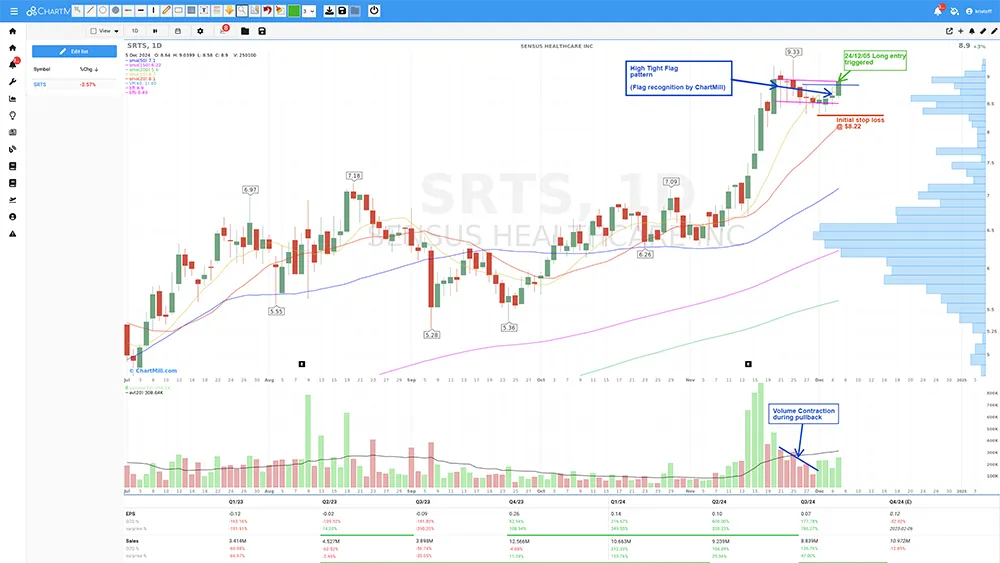Toggle the power button in toolbar

[x=374, y=11]
